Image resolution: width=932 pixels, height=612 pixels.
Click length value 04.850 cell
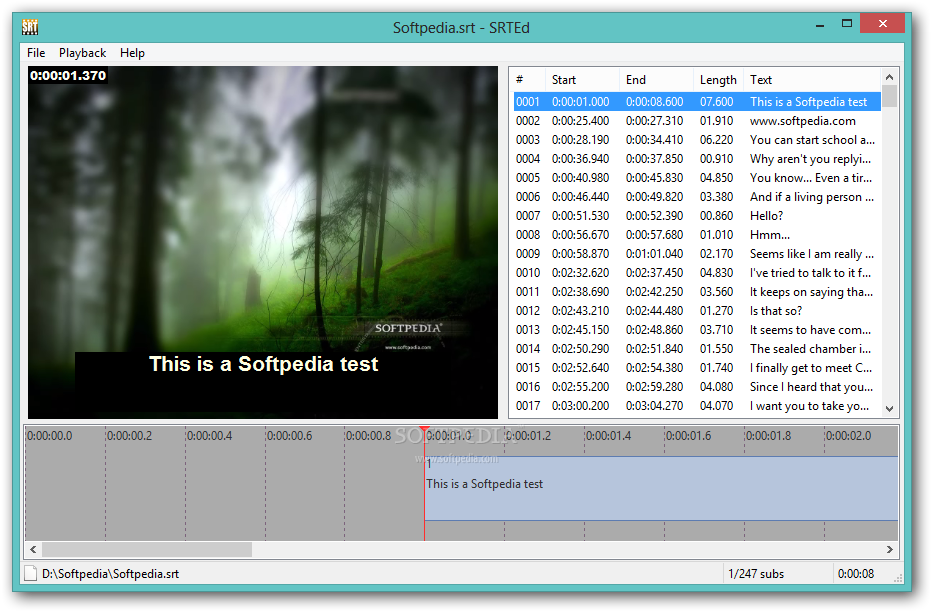click(716, 178)
